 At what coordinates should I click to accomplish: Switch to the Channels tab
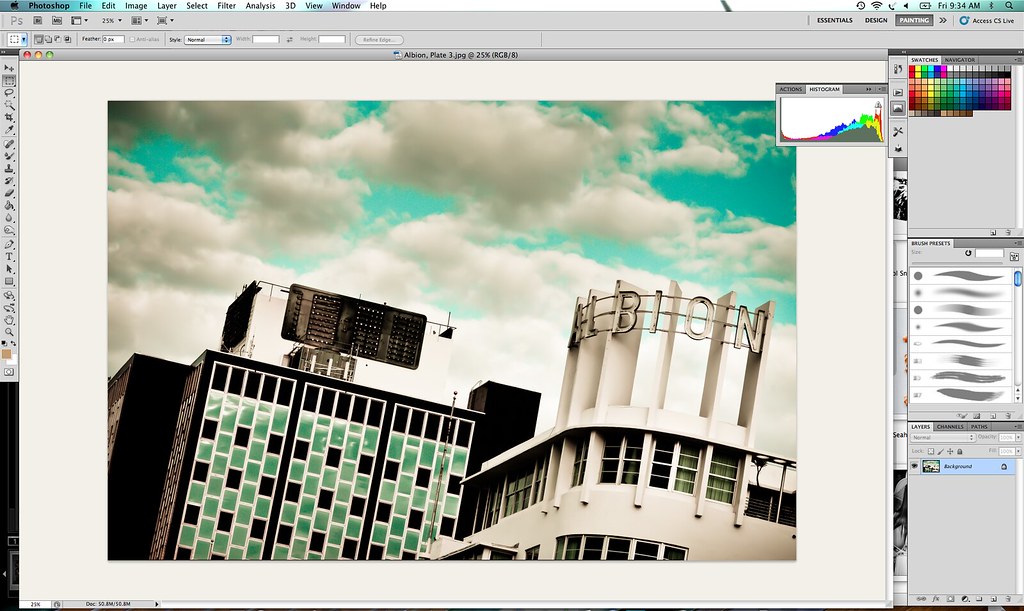pos(950,427)
